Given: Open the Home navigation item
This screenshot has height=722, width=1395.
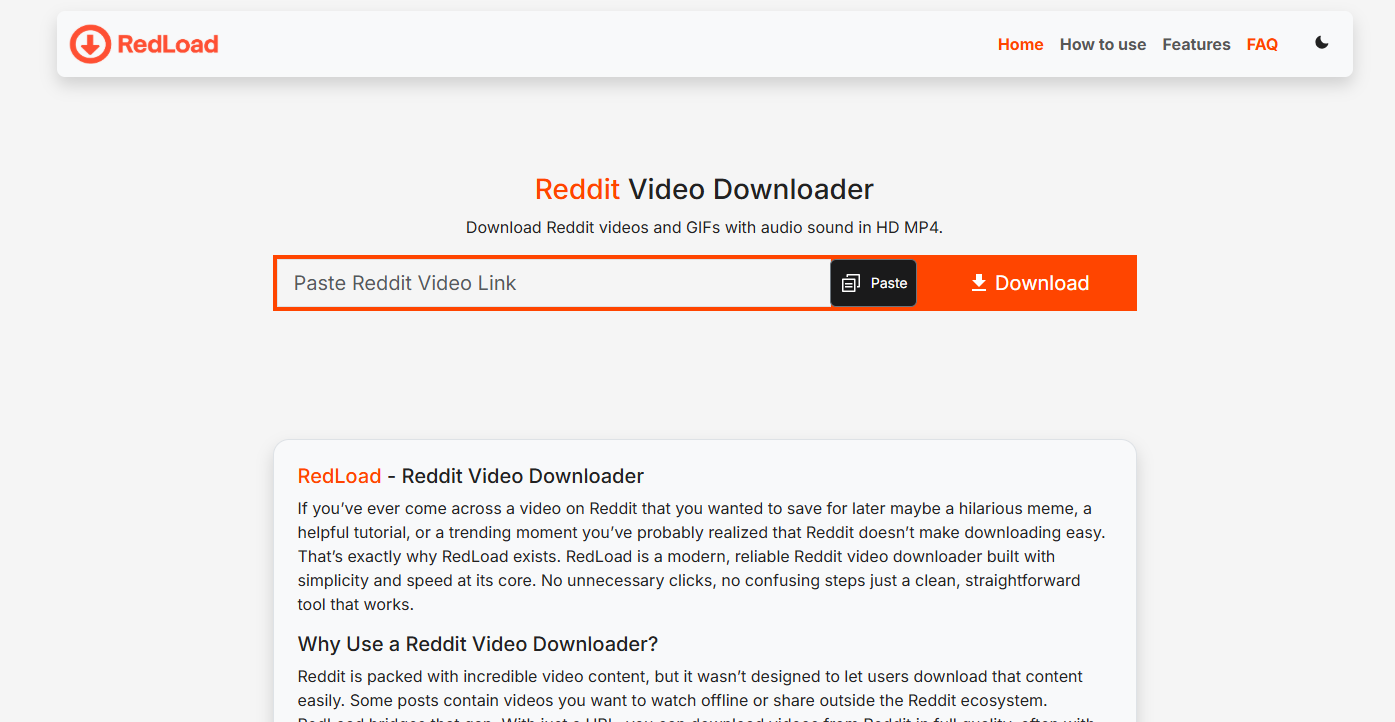Looking at the screenshot, I should coord(1020,44).
